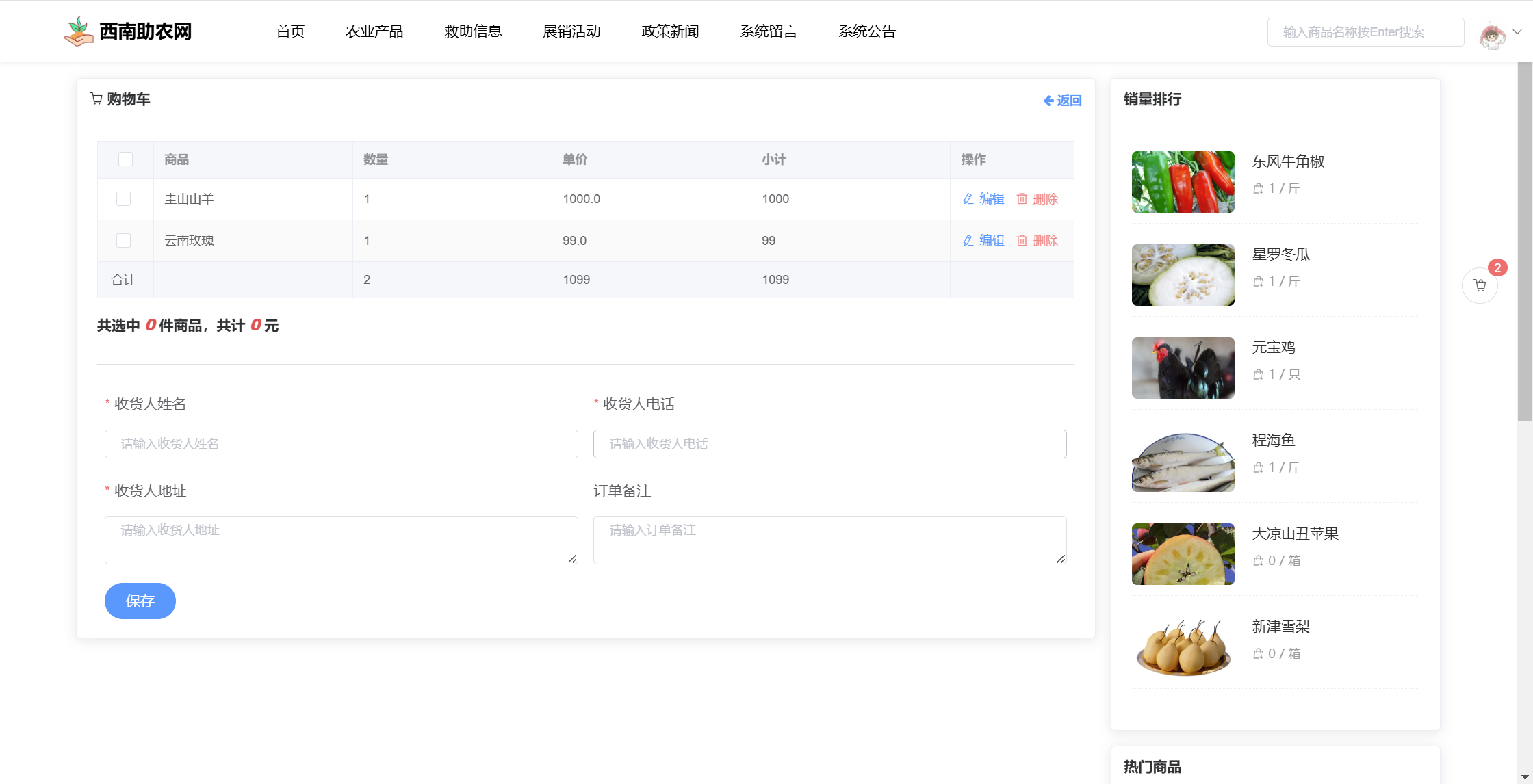Click delete trash for 圭山山羊 row

pos(1022,199)
